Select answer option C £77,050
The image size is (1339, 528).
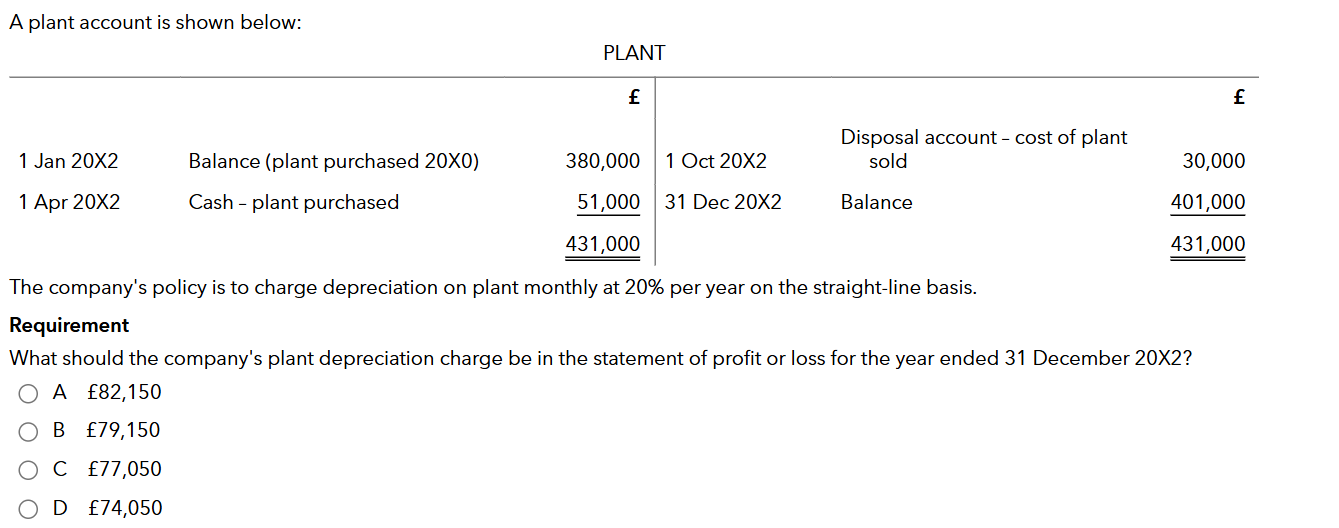28,470
